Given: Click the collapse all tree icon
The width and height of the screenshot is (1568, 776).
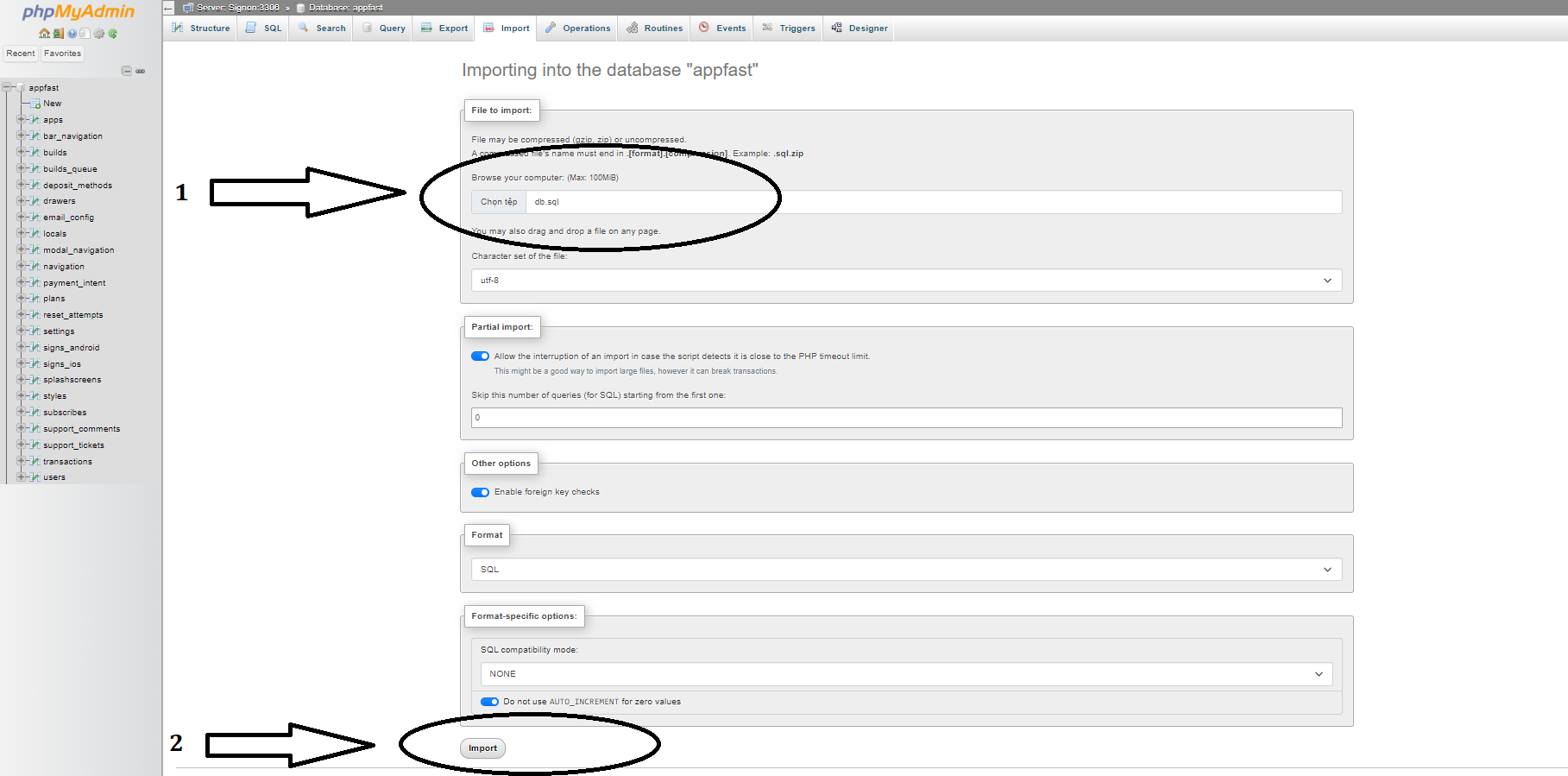Looking at the screenshot, I should tap(126, 71).
